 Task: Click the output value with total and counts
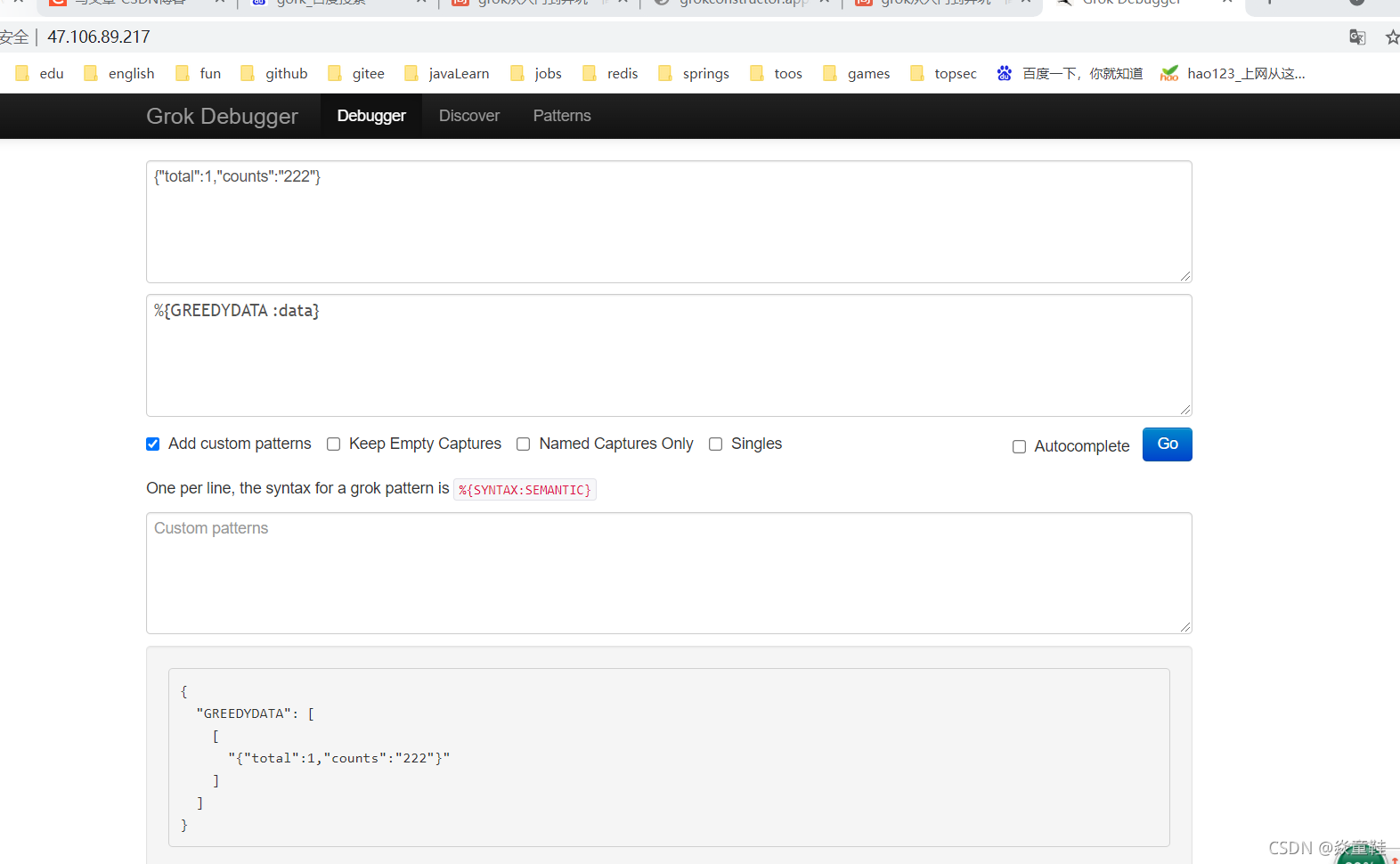pos(339,758)
